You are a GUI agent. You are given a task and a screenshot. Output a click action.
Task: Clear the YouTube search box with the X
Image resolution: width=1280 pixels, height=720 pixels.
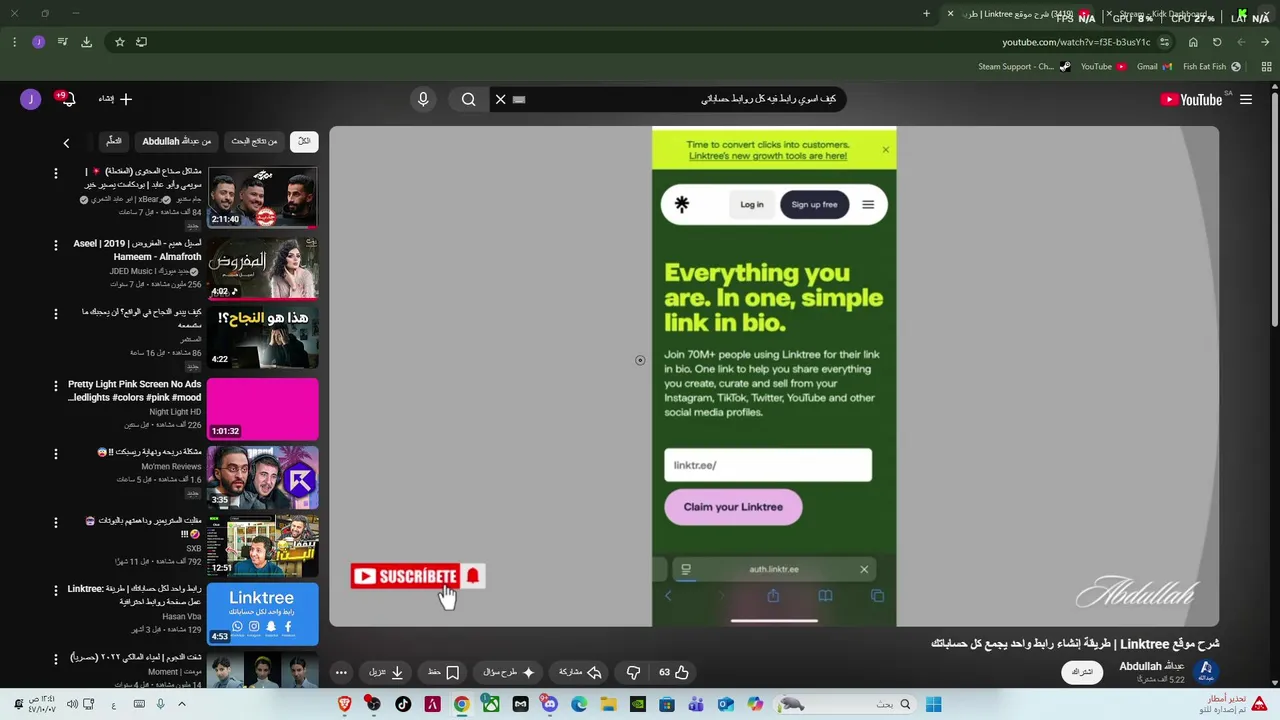click(x=501, y=99)
